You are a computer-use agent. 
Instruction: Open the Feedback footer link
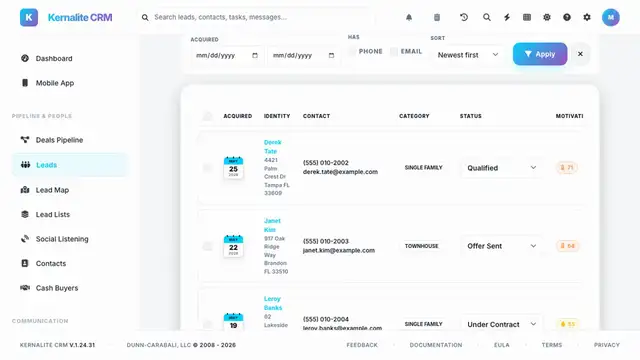[362, 345]
